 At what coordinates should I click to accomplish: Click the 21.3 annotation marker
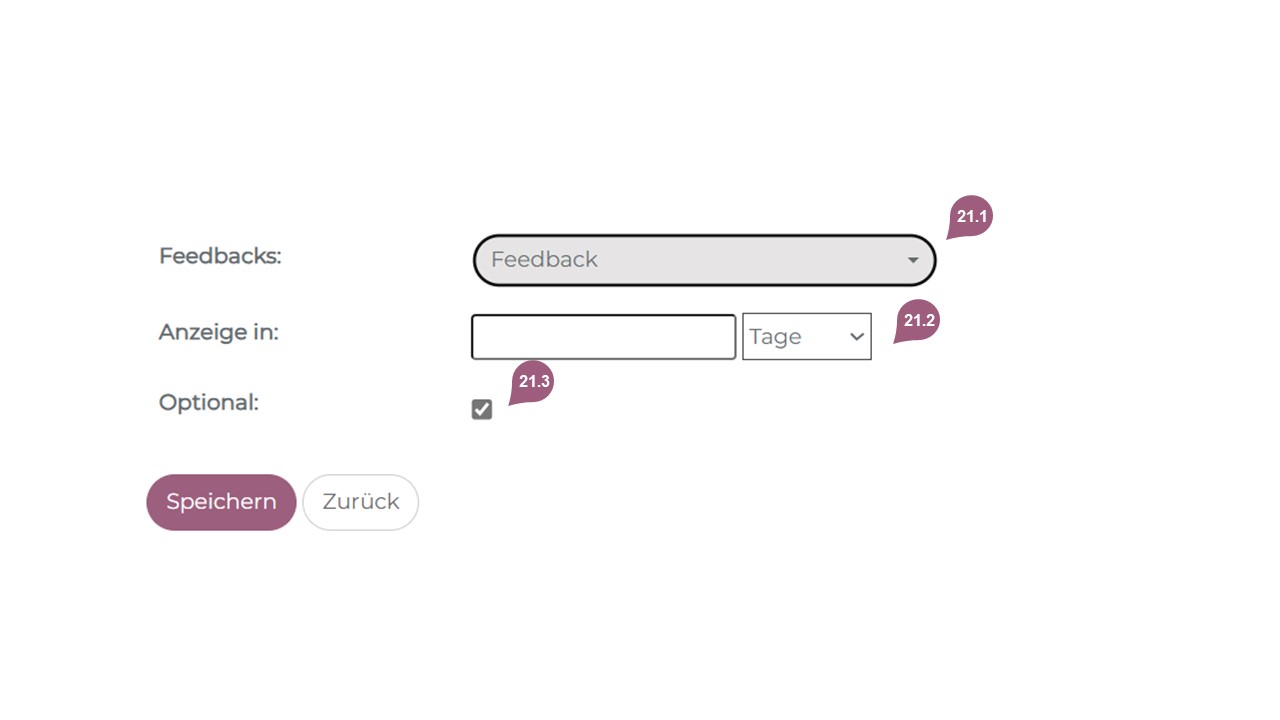click(534, 382)
